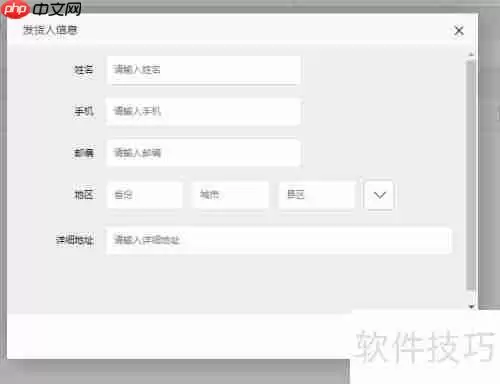Select the 邮编 input field
500x384 pixels.
pyautogui.click(x=203, y=153)
